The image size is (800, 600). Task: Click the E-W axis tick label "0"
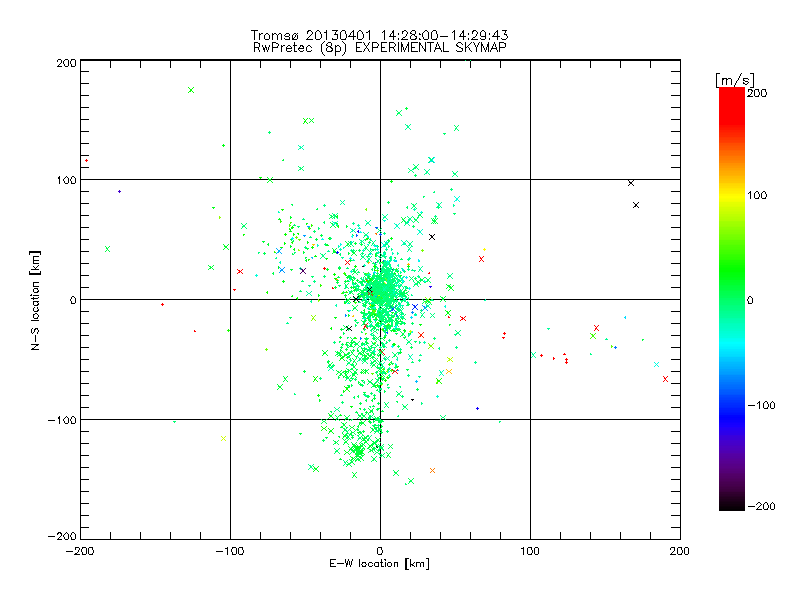click(x=380, y=551)
